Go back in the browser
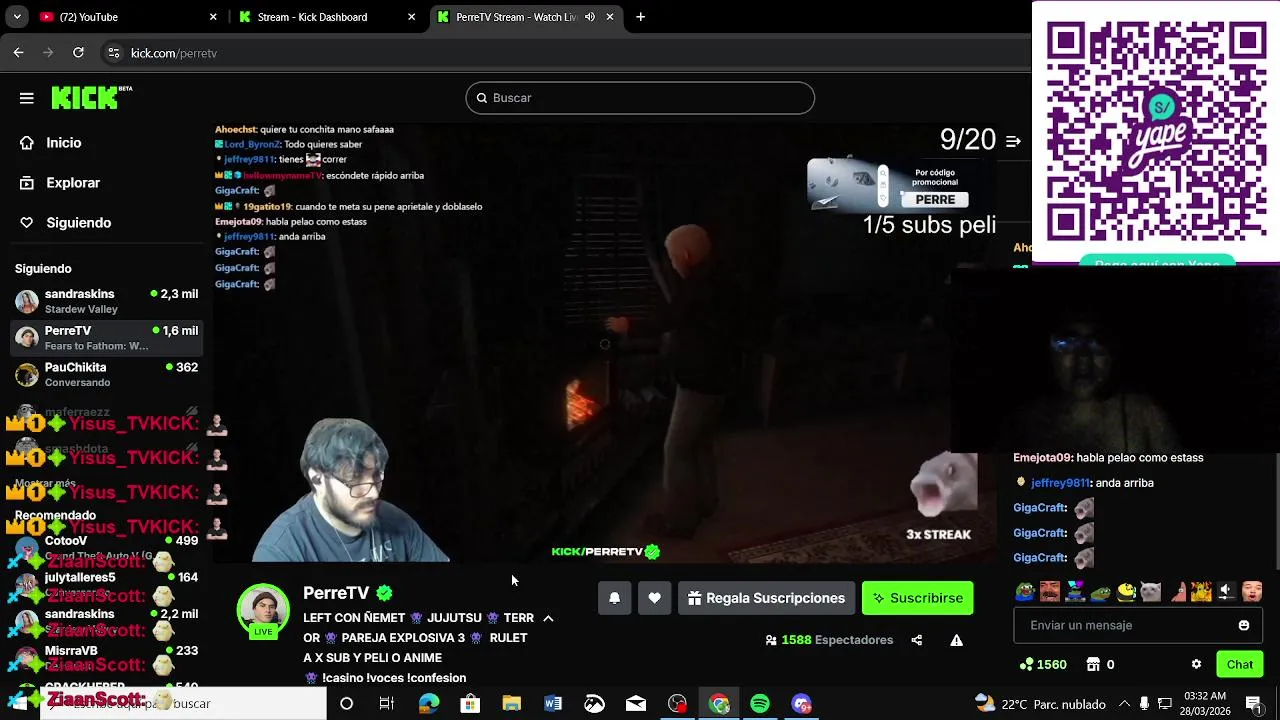The height and width of the screenshot is (720, 1280). click(18, 53)
